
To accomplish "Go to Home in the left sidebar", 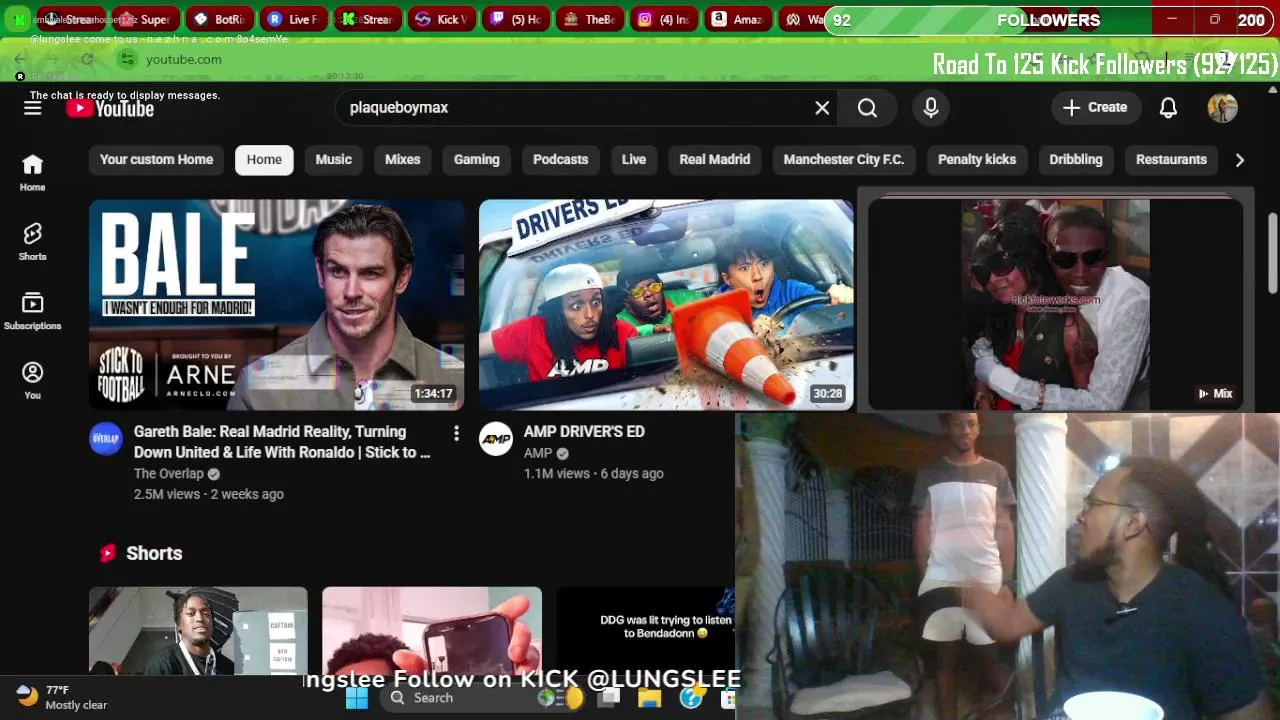I will pos(32,172).
